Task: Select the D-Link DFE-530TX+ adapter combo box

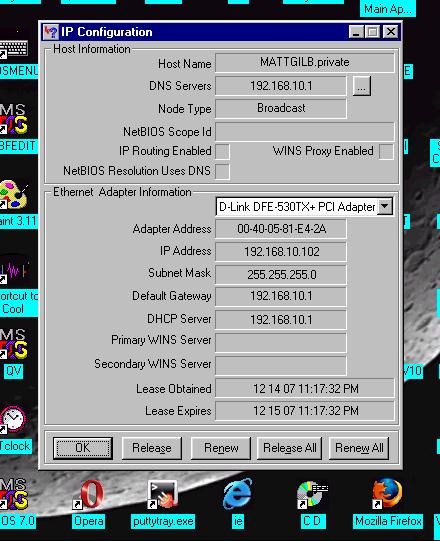Action: [x=304, y=207]
